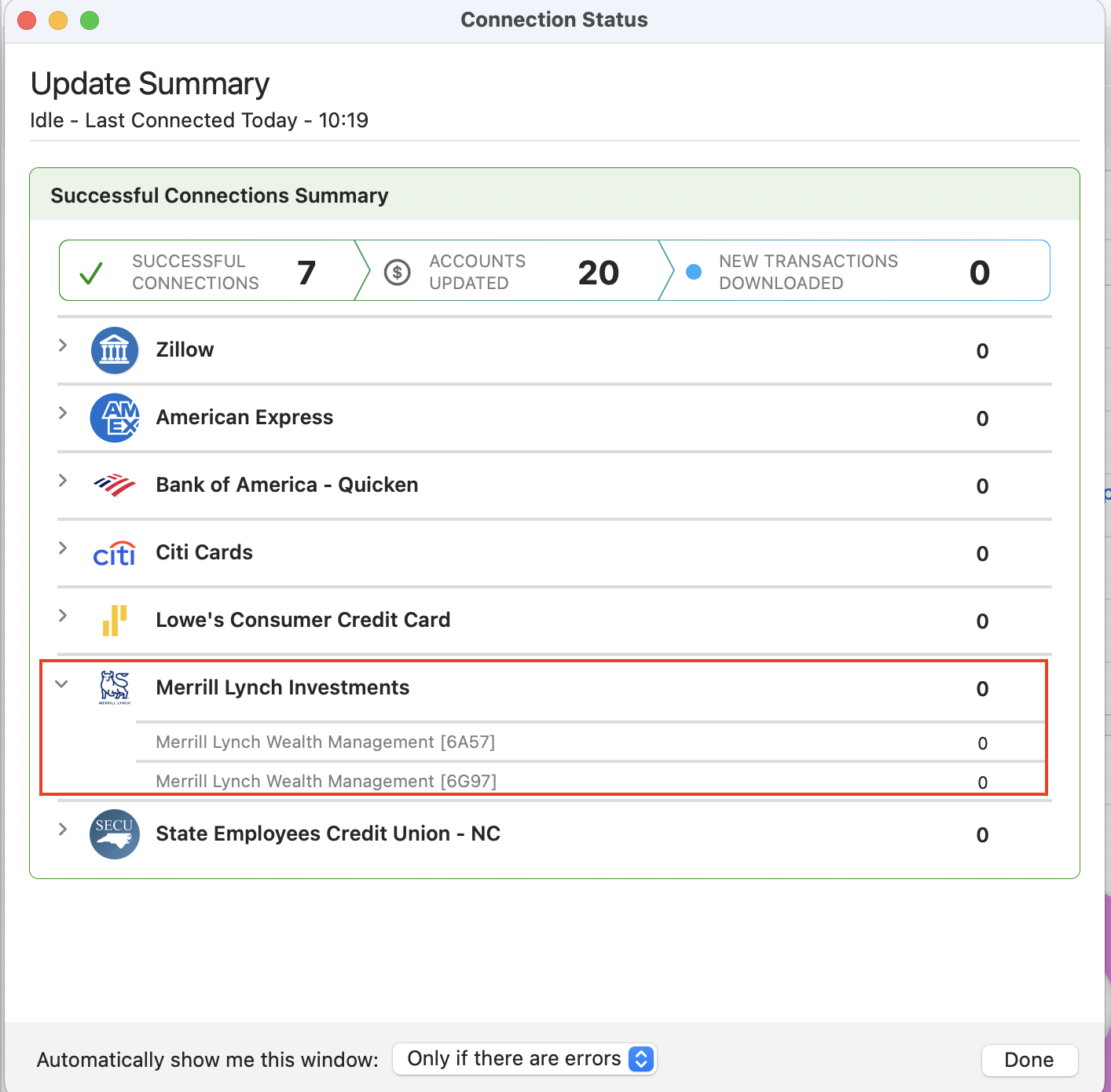This screenshot has width=1111, height=1092.
Task: Open the 'Only if there are errors' dropdown
Action: coord(524,1059)
